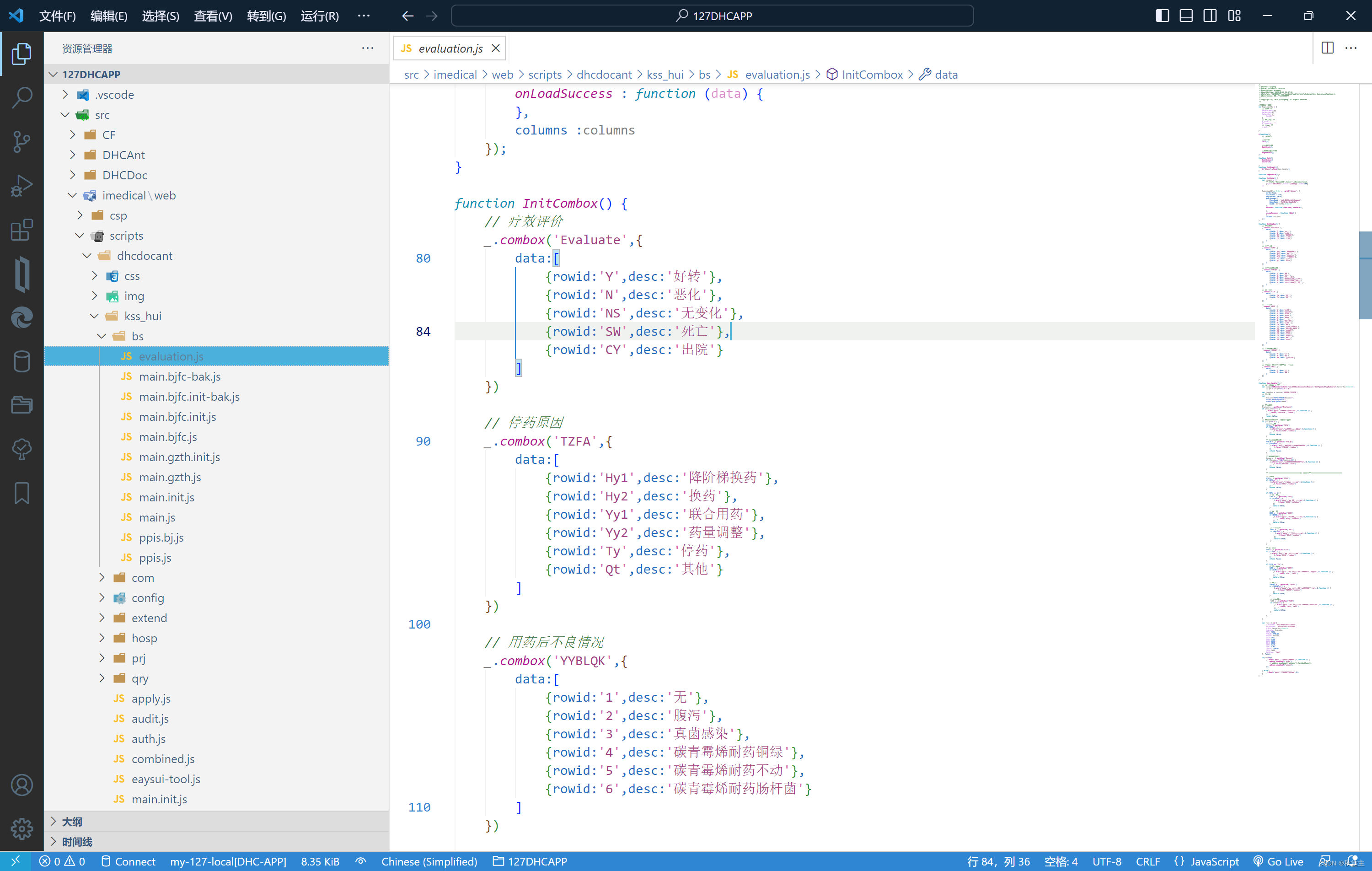The height and width of the screenshot is (871, 1372).
Task: Close the evaluation.js tab
Action: click(x=496, y=48)
